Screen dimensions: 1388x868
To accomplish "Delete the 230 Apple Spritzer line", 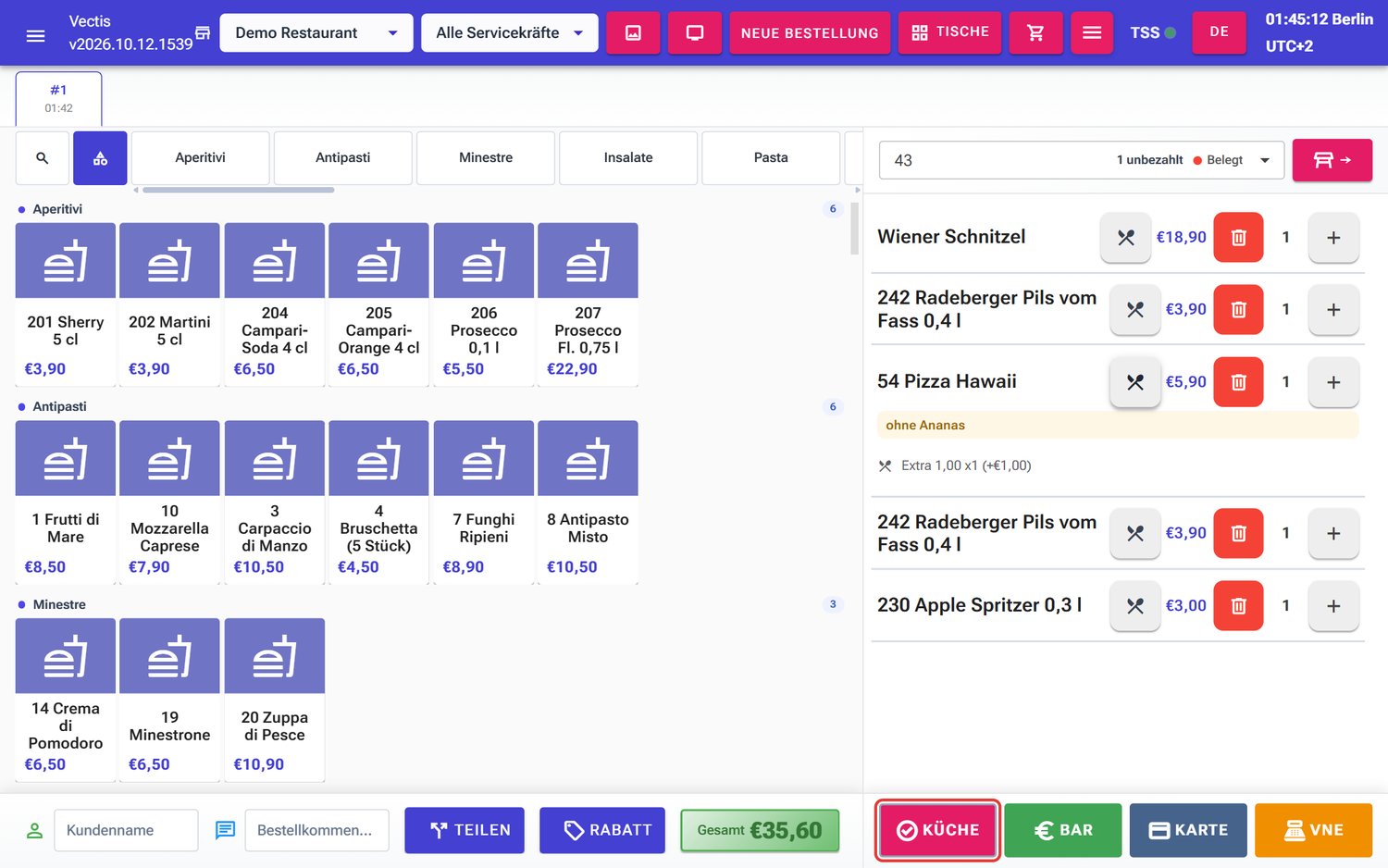I will tap(1238, 606).
